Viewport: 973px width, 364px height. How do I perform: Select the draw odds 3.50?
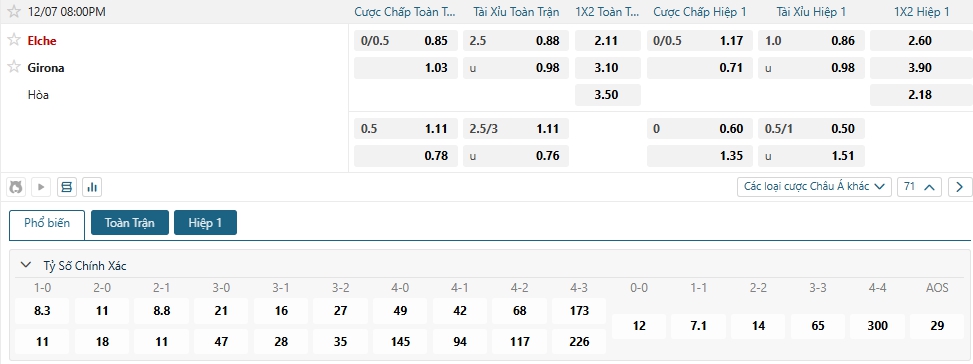click(608, 95)
